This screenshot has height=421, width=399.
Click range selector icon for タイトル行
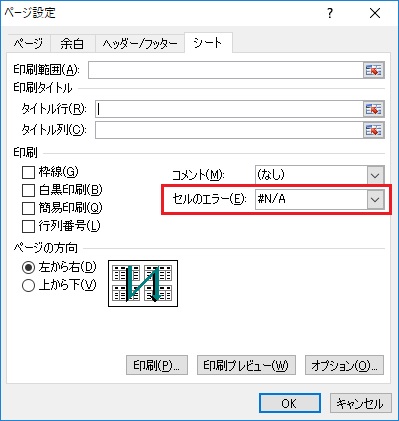(374, 109)
